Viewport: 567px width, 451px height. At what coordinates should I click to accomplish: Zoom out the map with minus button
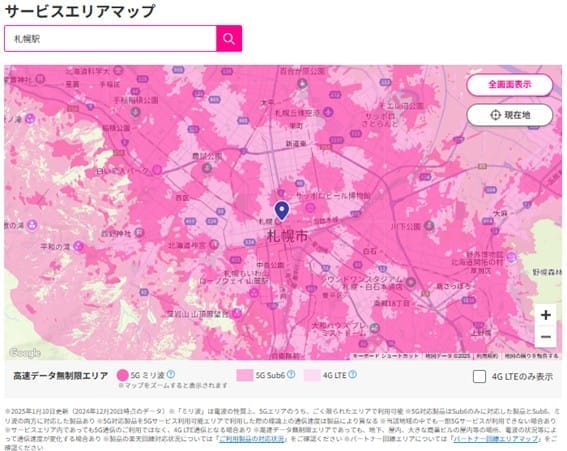point(545,337)
